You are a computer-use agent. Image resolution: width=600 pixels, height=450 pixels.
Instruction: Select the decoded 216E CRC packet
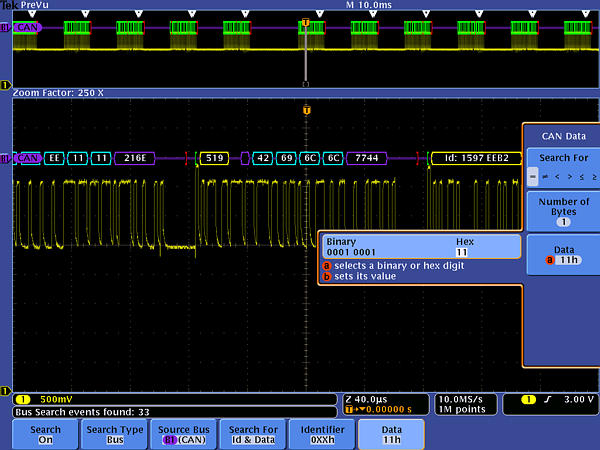tap(135, 157)
